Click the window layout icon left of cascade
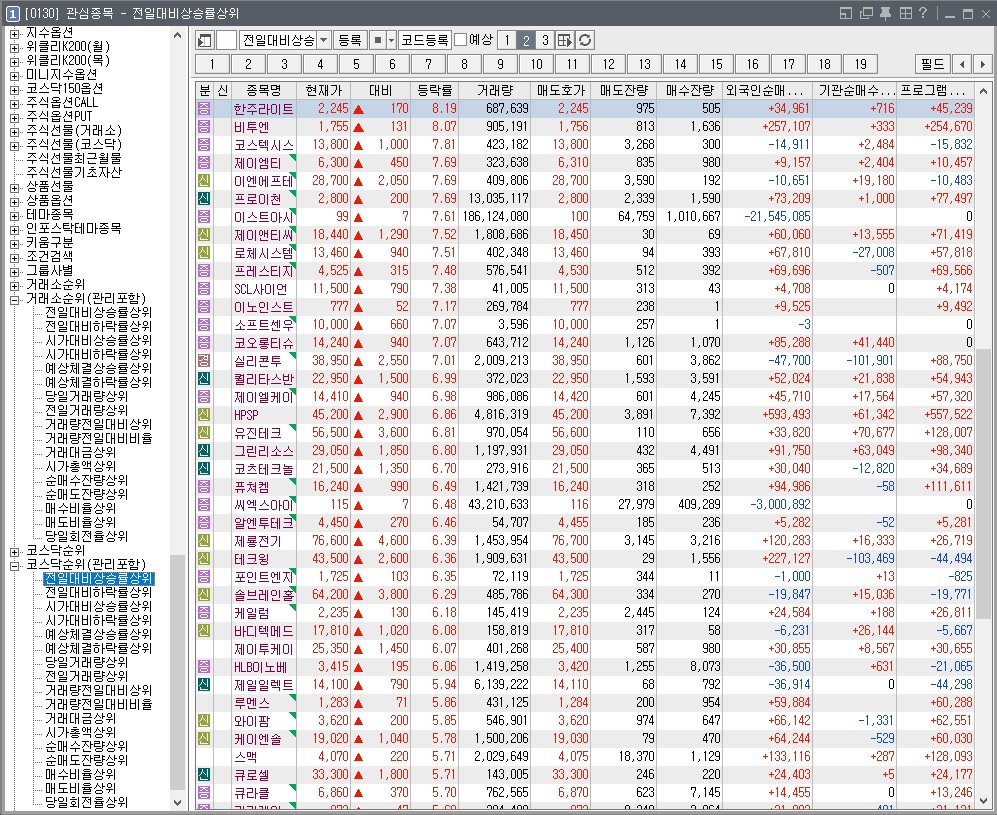 click(846, 13)
